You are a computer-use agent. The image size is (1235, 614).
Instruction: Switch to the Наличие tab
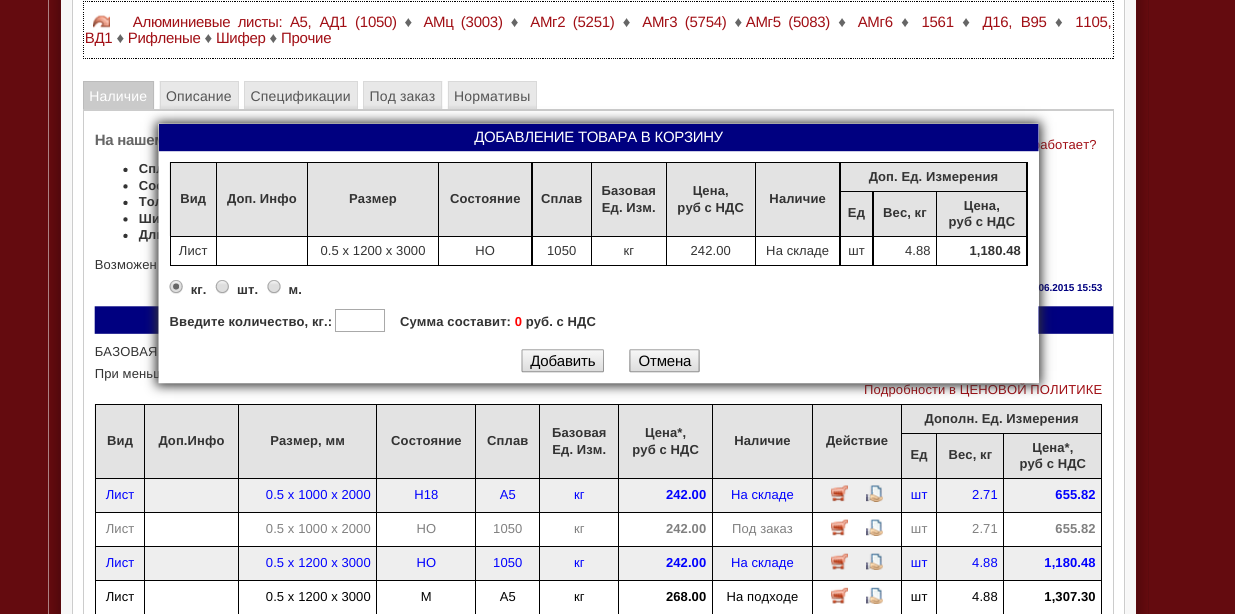coord(118,96)
